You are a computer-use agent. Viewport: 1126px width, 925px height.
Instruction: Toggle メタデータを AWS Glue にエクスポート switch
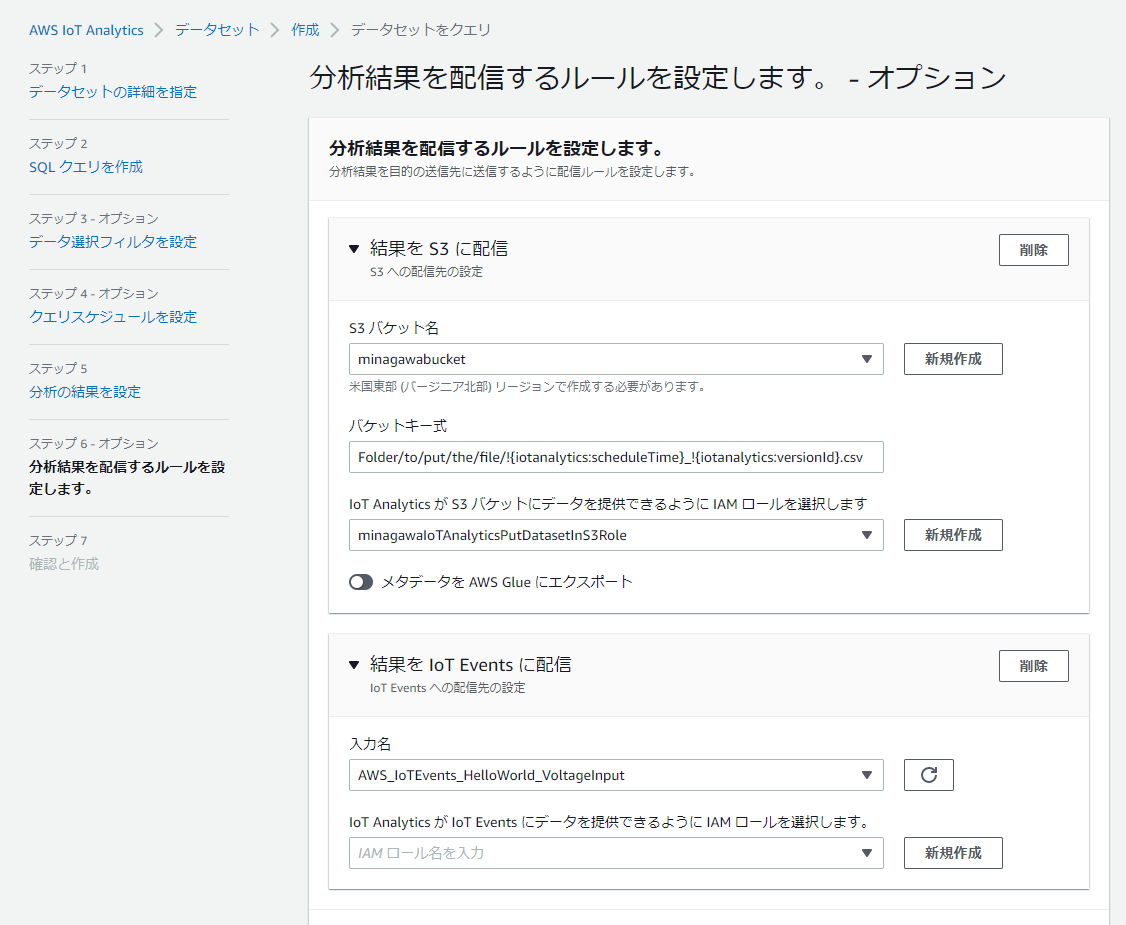coord(361,582)
